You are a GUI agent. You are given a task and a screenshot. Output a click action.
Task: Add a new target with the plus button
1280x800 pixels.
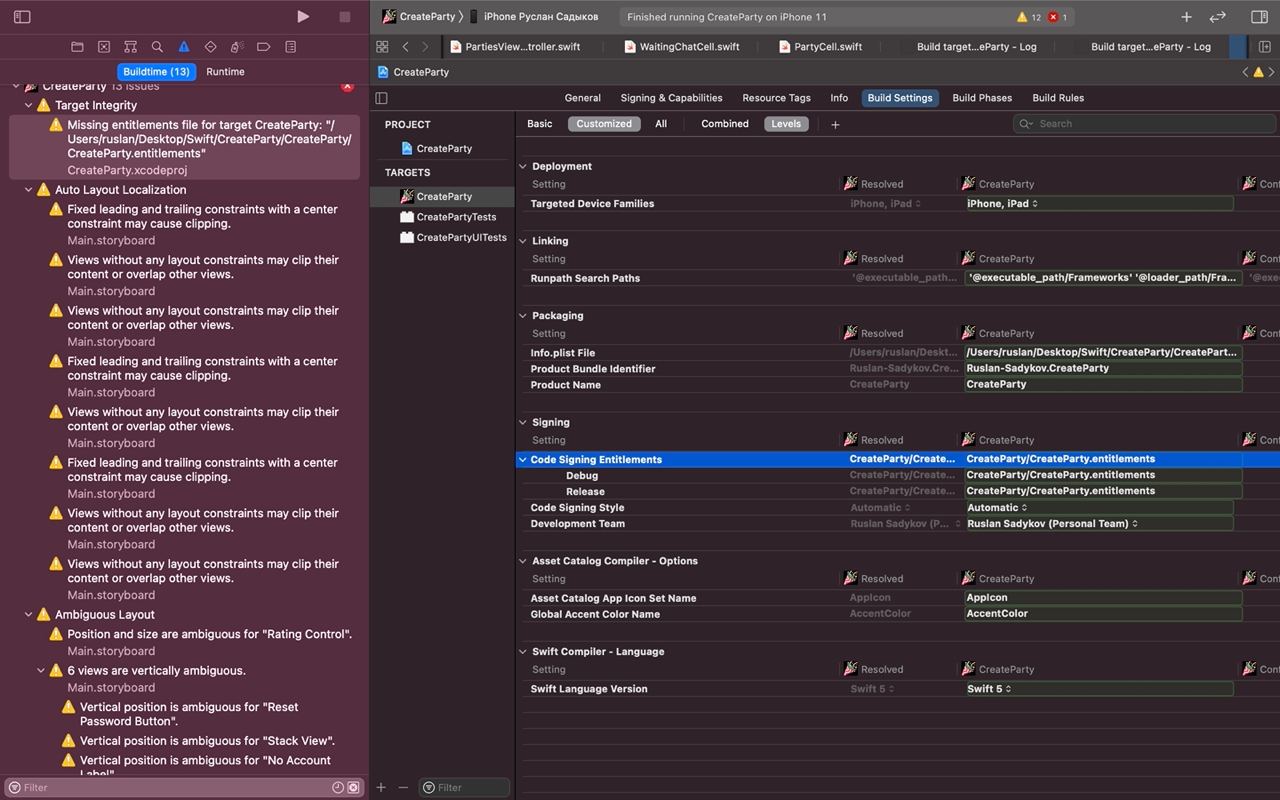point(381,787)
